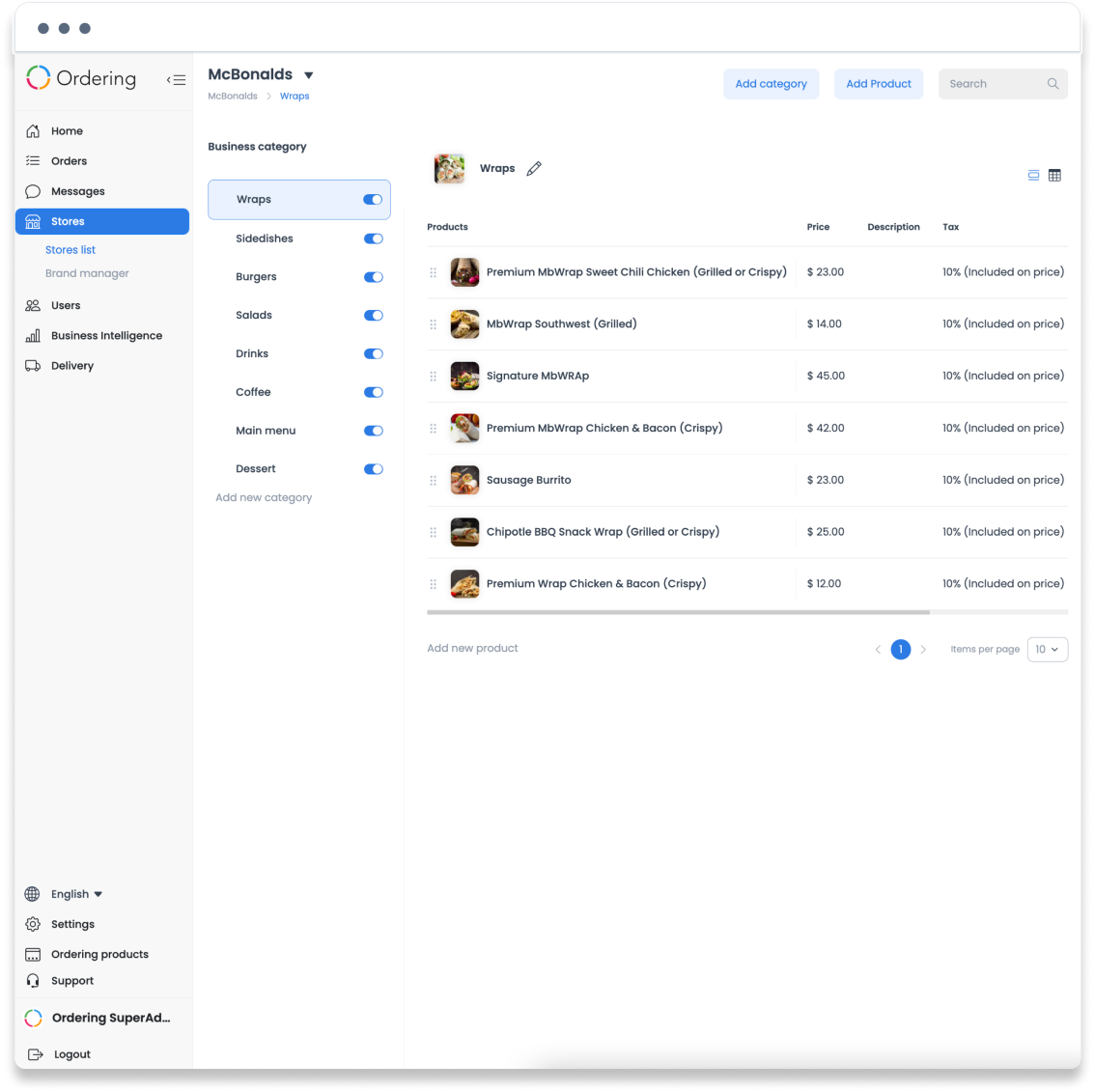The height and width of the screenshot is (1092, 1095).
Task: Click the Price column header
Action: click(818, 228)
